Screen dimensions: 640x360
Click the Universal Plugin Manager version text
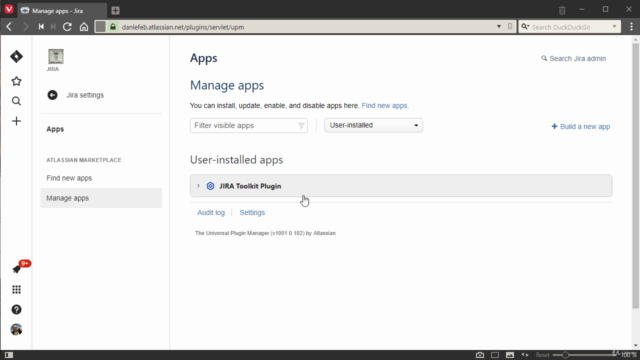click(x=265, y=233)
